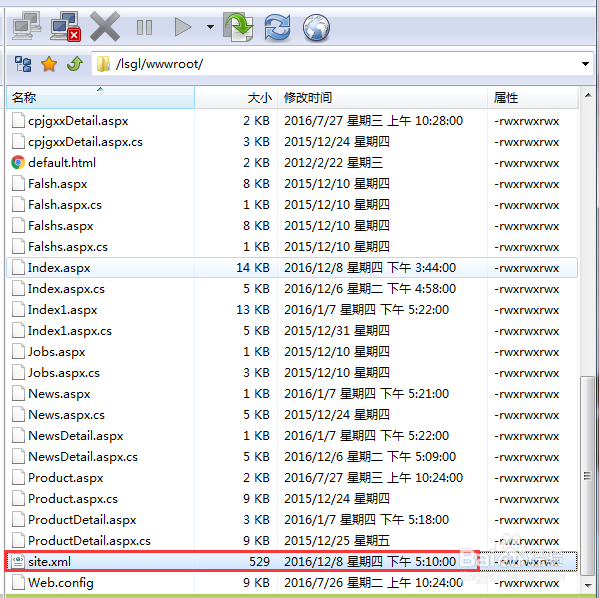Click the globe browser icon
Screen dimensions: 599x598
click(316, 28)
